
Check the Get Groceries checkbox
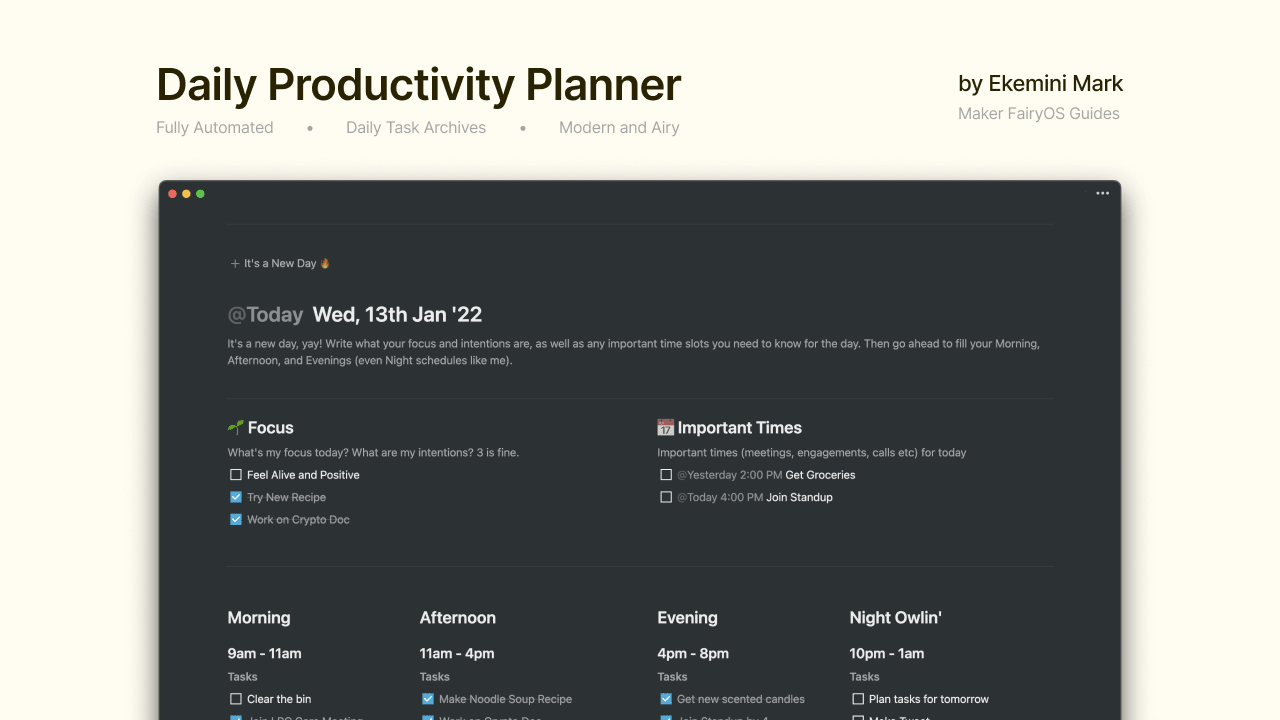[666, 474]
